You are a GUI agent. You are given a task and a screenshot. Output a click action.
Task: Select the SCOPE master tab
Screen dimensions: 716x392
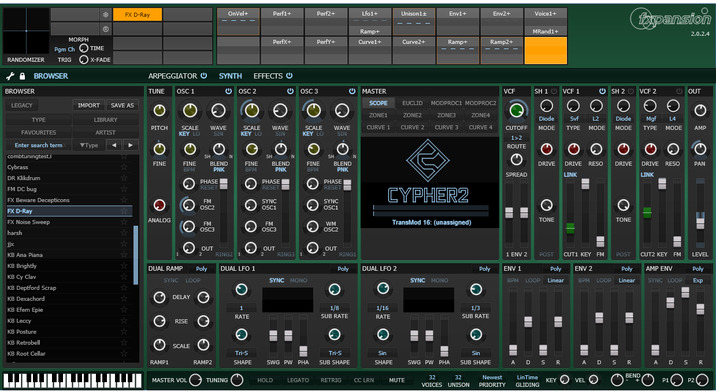click(x=378, y=103)
